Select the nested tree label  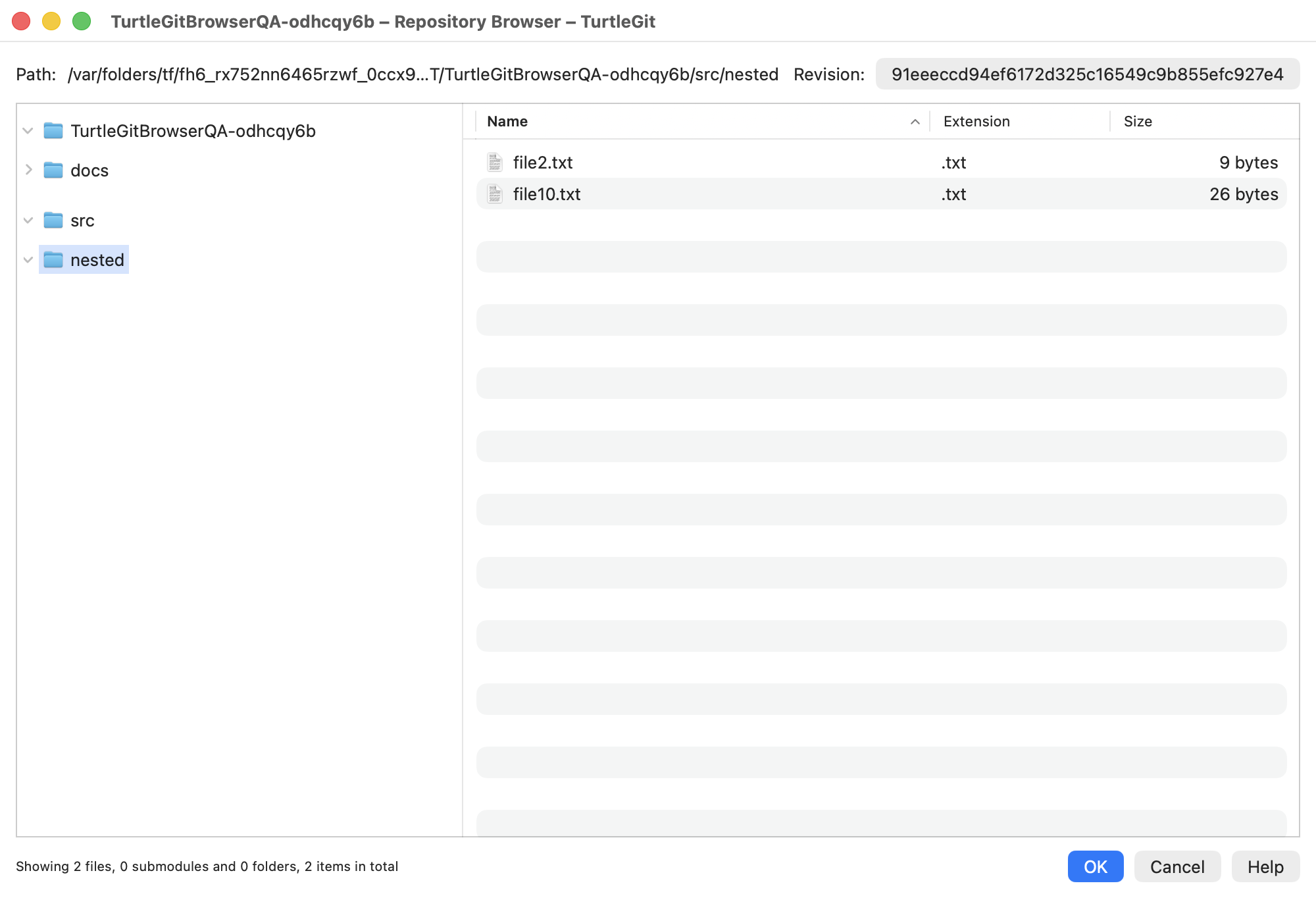[x=97, y=260]
